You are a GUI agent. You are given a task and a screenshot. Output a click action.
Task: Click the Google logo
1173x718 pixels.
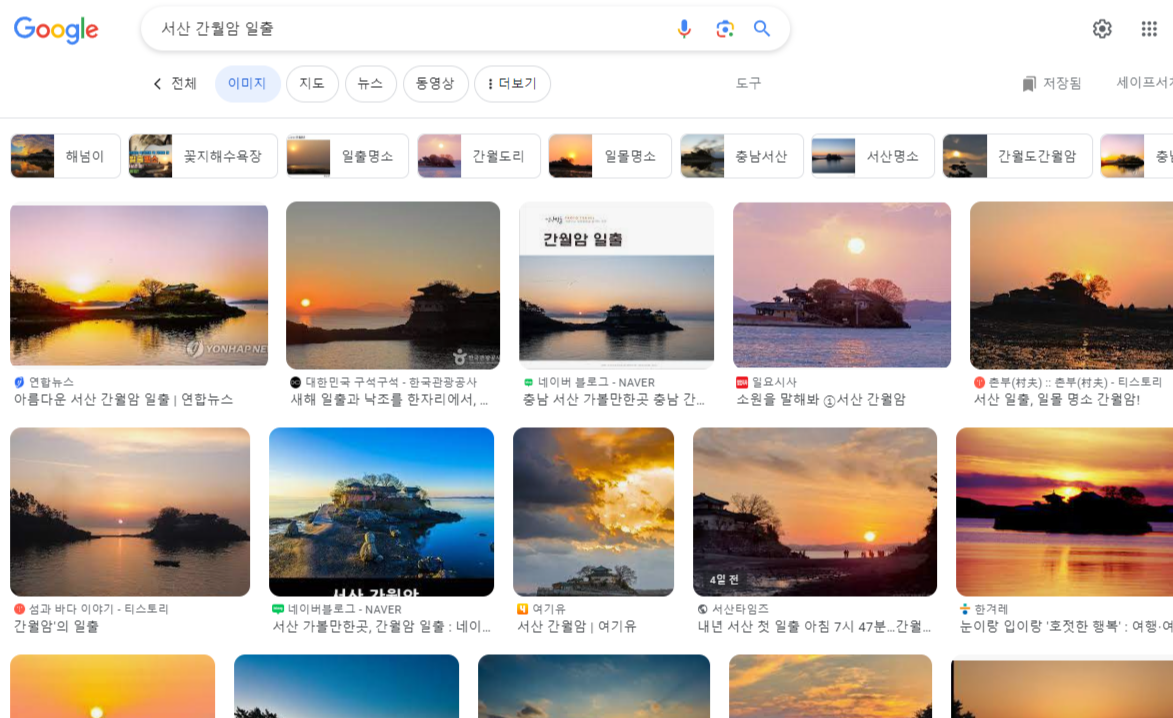point(56,29)
